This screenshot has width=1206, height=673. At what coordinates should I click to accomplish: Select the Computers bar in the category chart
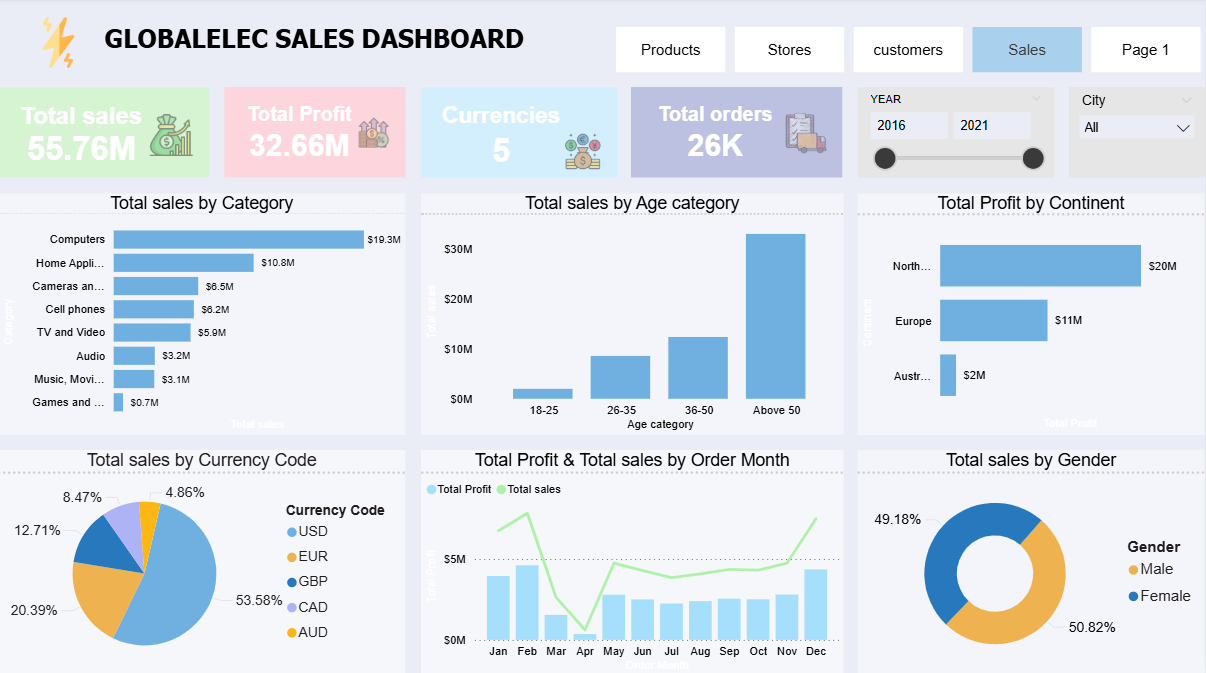click(x=237, y=239)
